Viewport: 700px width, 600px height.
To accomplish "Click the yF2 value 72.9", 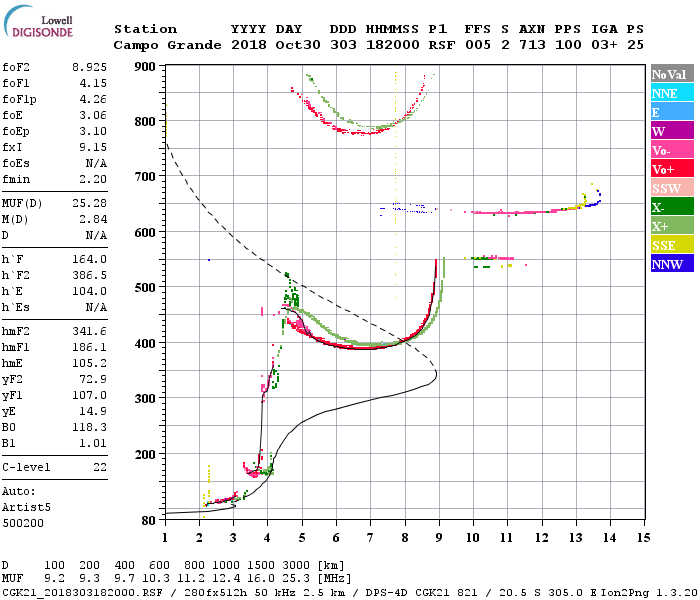I will click(93, 379).
